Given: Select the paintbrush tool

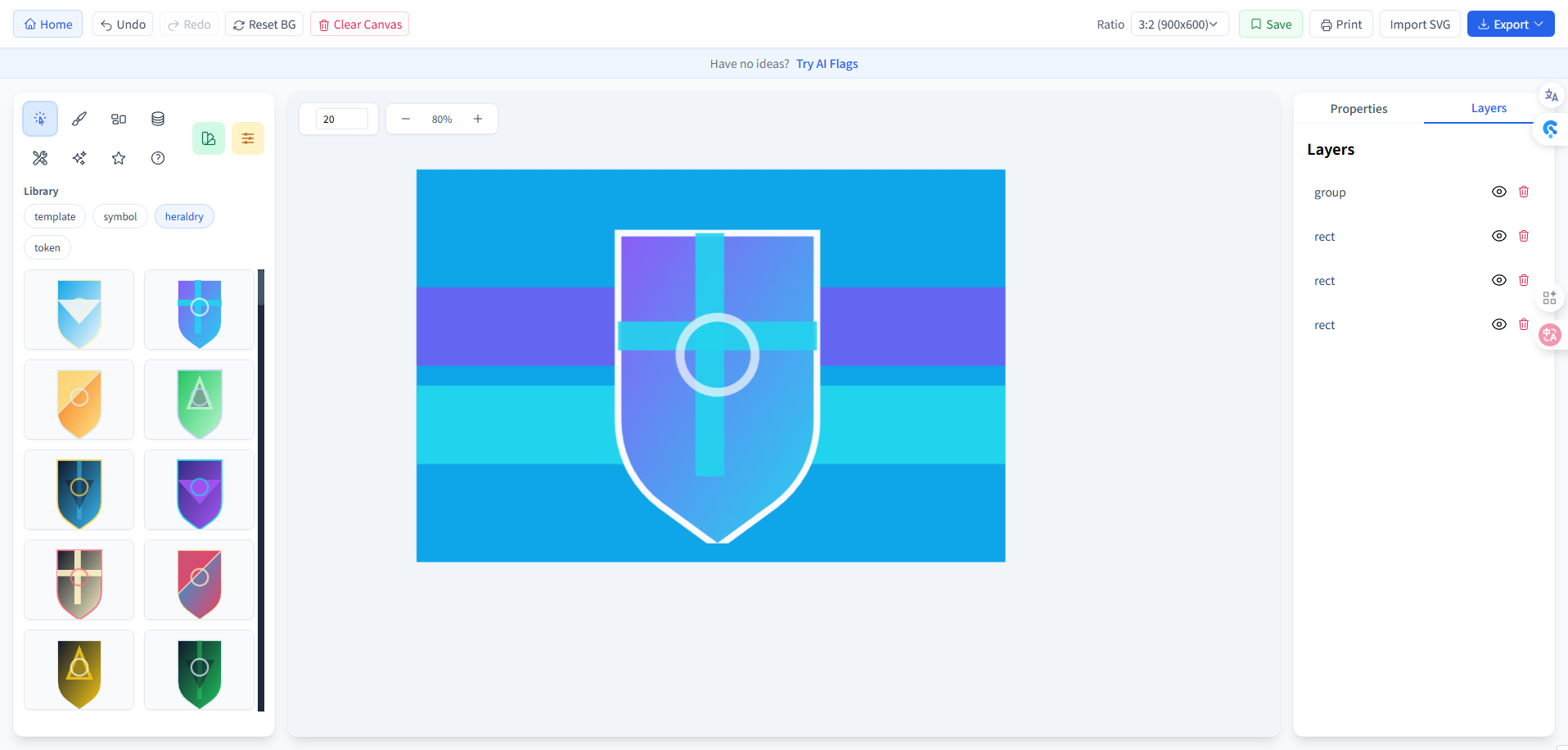Looking at the screenshot, I should [79, 119].
